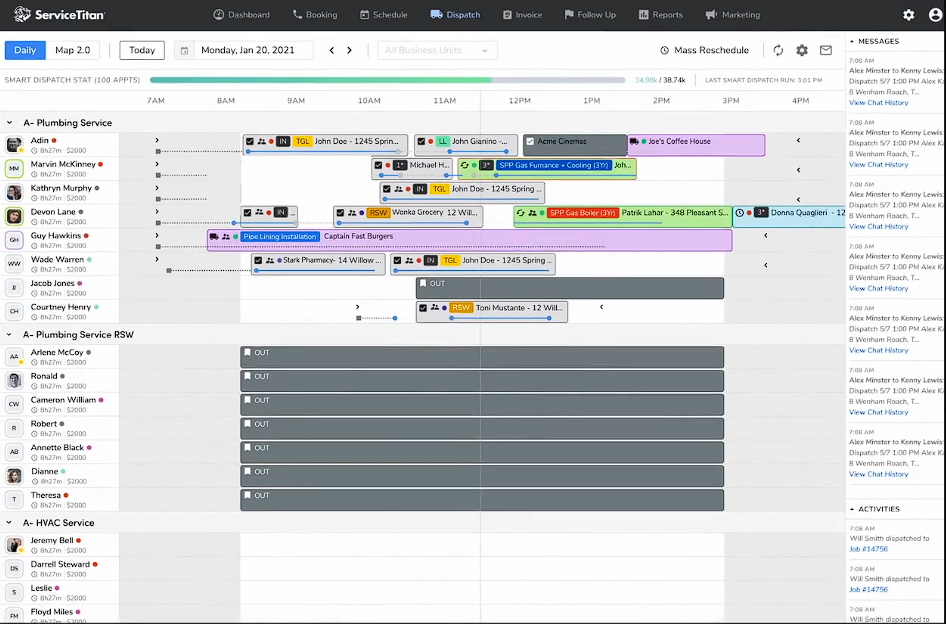The width and height of the screenshot is (946, 624).
Task: Click truck icon on Joe's Coffee House job
Action: [x=634, y=141]
